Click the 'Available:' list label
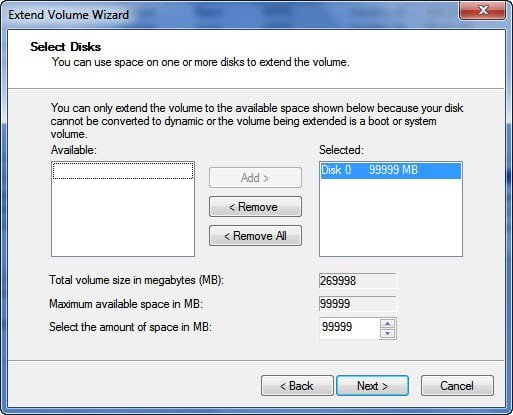This screenshot has width=513, height=415. point(74,150)
